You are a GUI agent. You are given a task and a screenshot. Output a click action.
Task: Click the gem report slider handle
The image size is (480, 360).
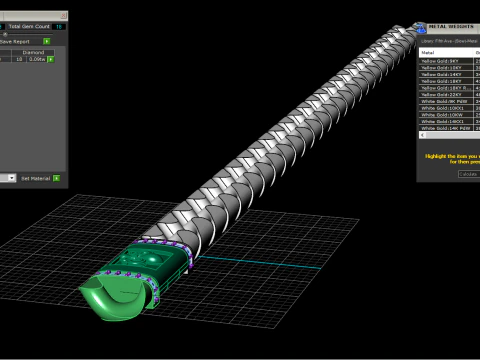5,34
